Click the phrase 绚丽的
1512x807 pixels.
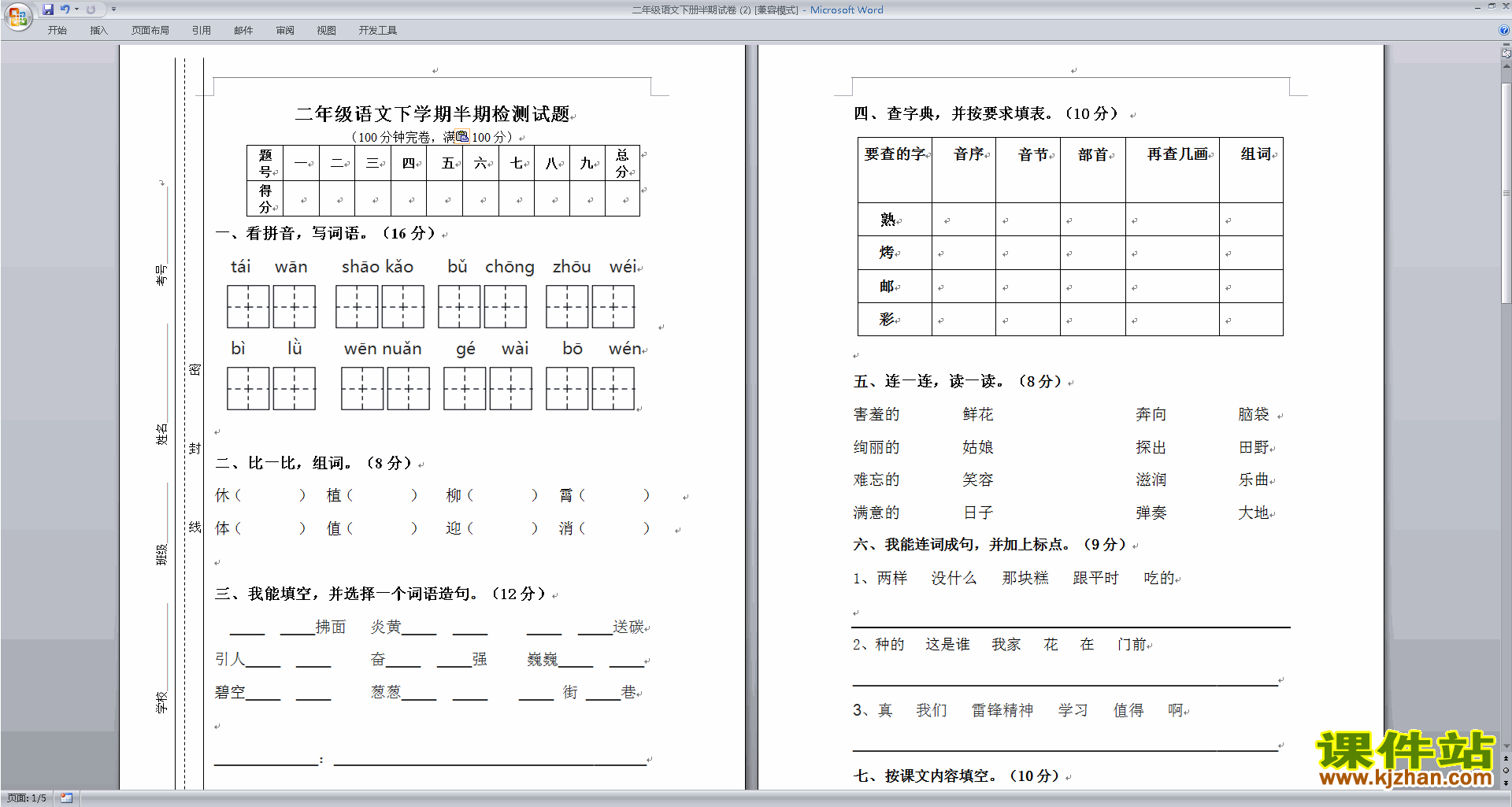click(x=876, y=447)
